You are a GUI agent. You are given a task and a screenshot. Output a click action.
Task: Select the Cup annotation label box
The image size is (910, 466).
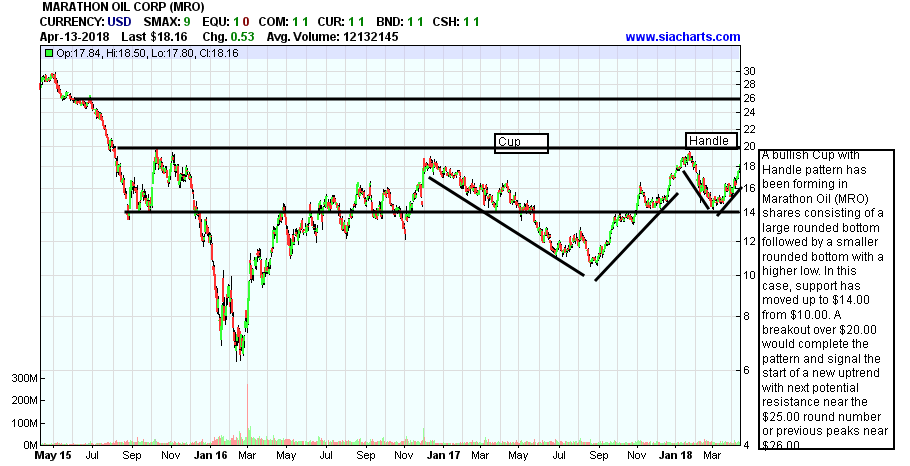(522, 143)
